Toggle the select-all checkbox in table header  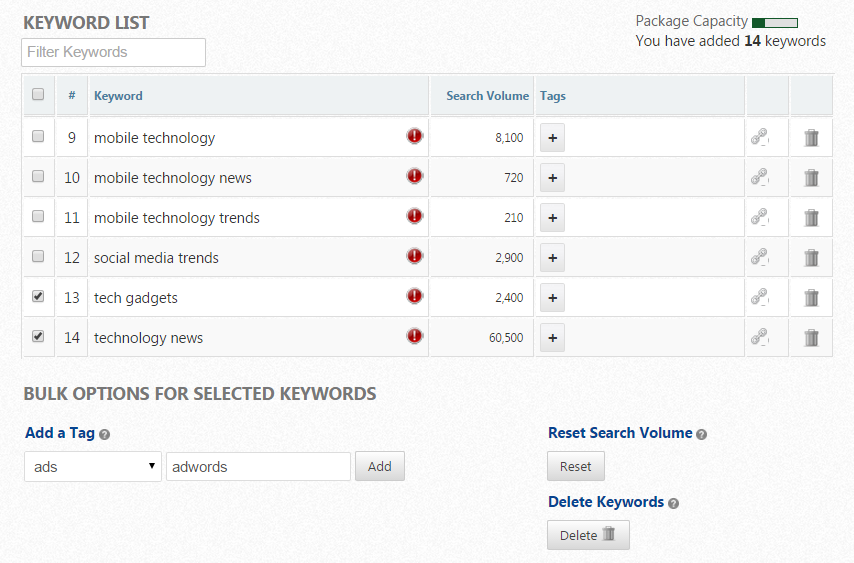pos(38,95)
